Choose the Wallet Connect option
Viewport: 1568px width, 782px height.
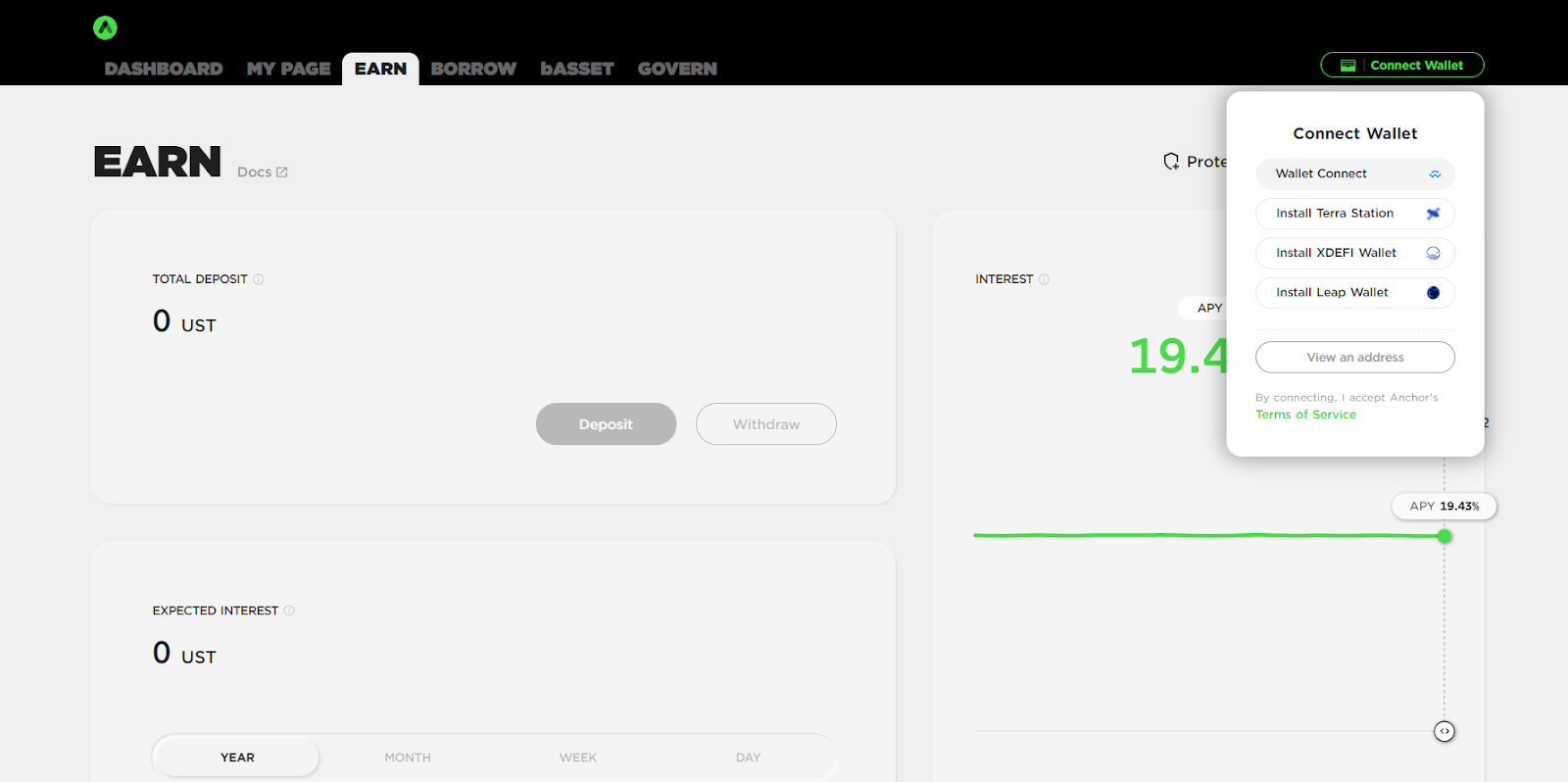coord(1355,173)
